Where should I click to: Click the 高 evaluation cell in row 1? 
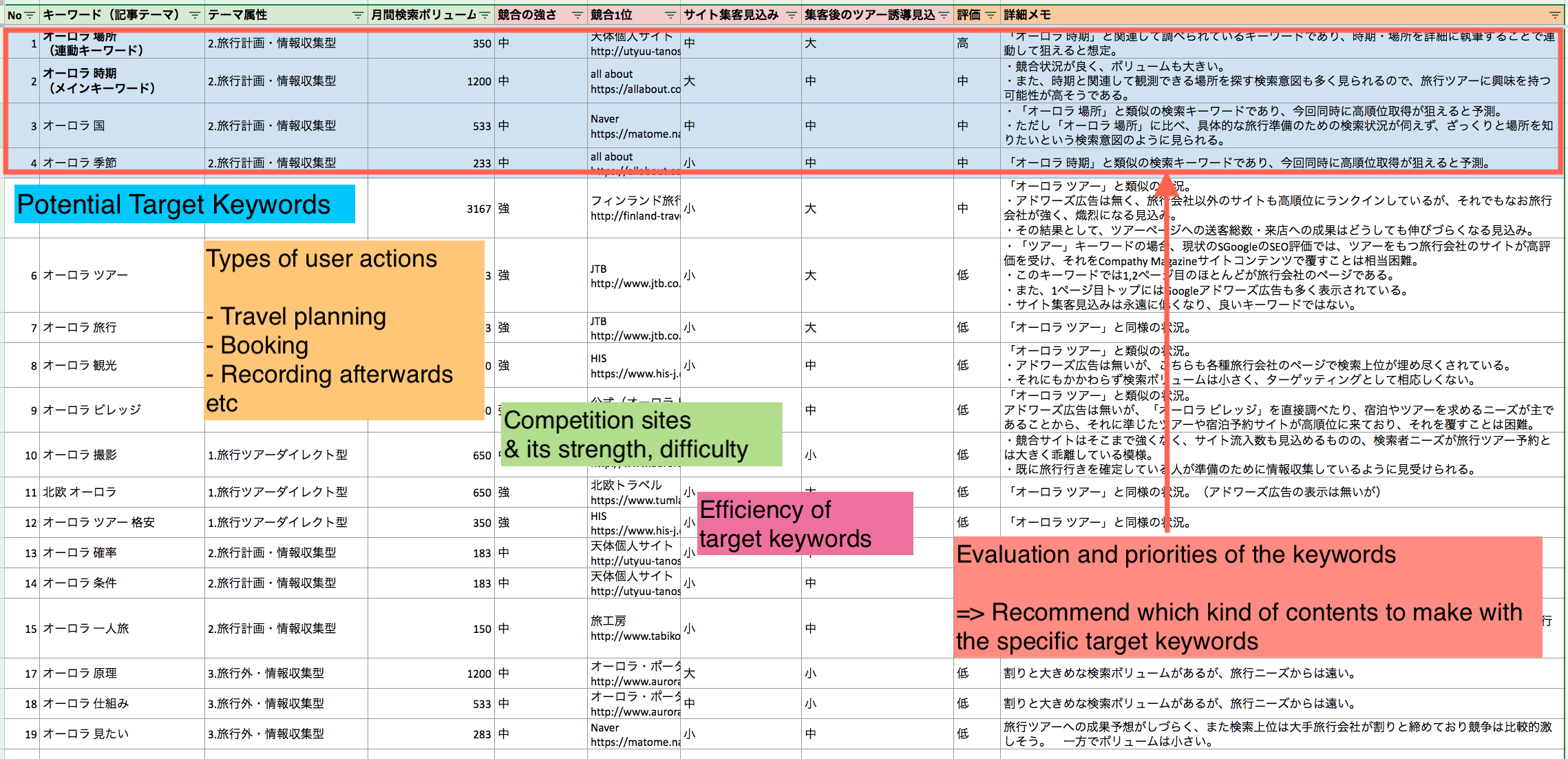(977, 43)
